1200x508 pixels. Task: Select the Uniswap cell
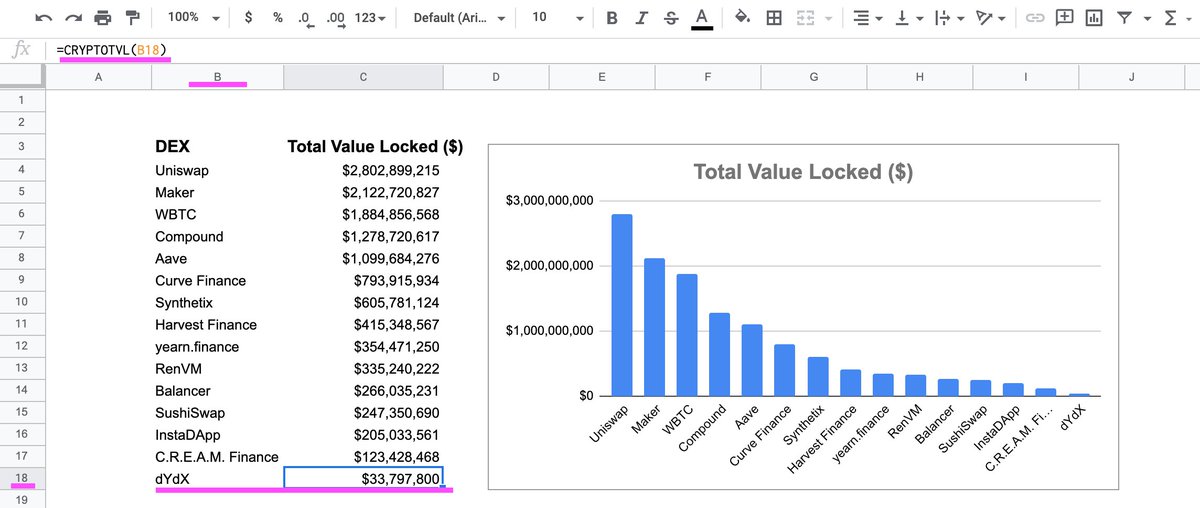coord(217,170)
